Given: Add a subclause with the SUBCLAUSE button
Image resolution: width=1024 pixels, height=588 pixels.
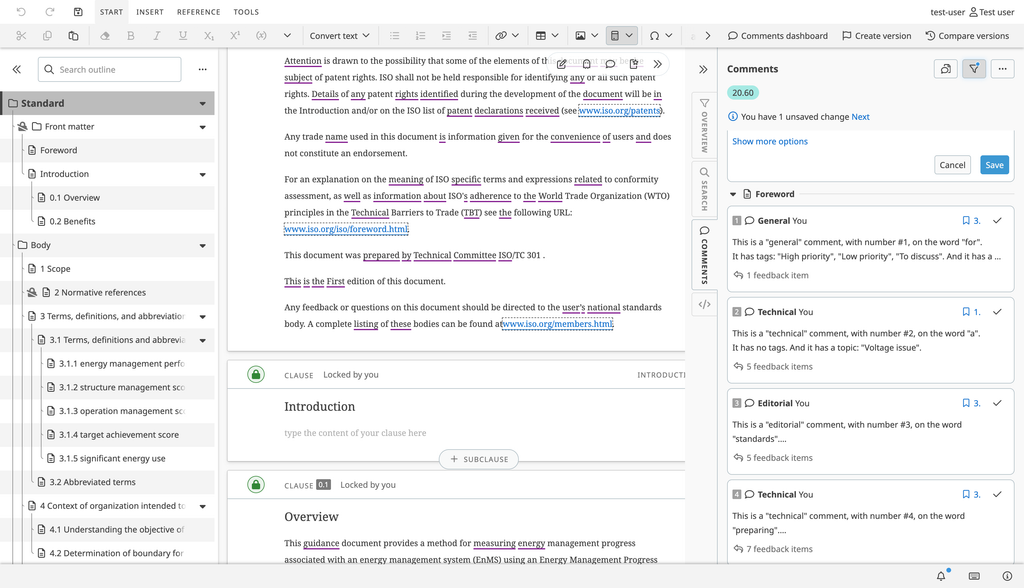Looking at the screenshot, I should pyautogui.click(x=479, y=459).
